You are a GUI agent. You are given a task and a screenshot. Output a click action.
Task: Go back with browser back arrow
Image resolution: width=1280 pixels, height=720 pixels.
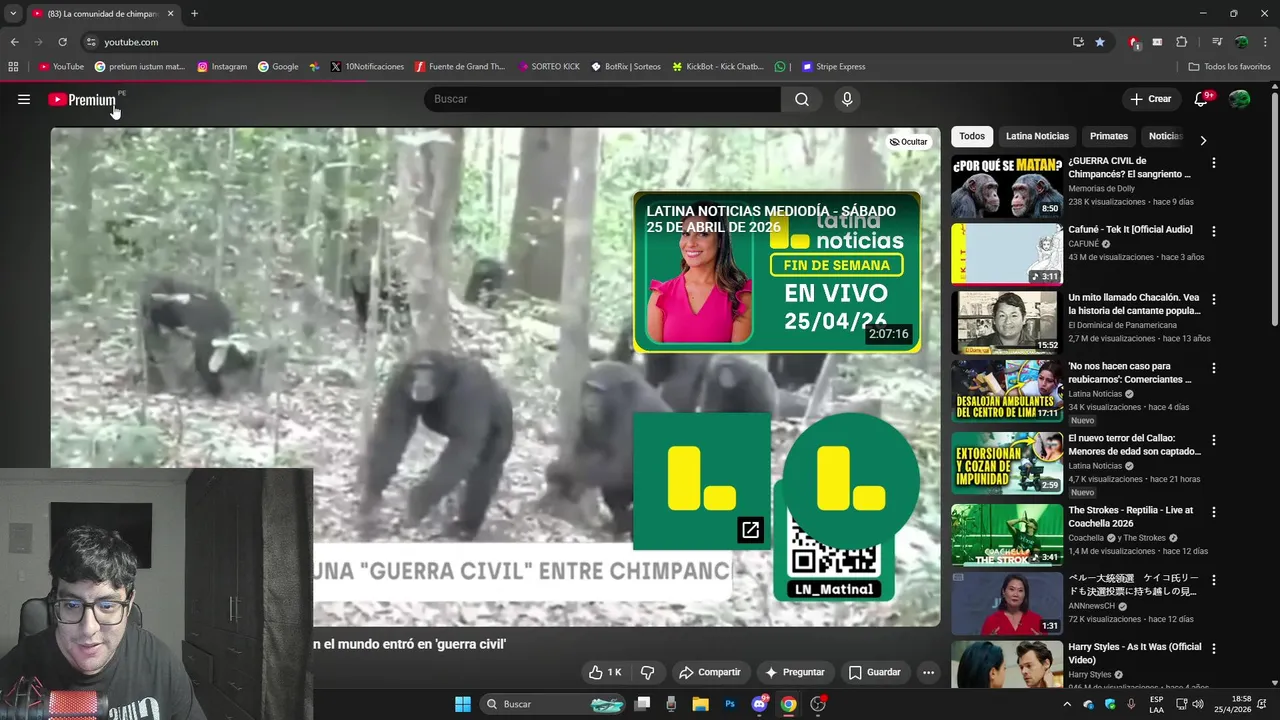coord(14,42)
